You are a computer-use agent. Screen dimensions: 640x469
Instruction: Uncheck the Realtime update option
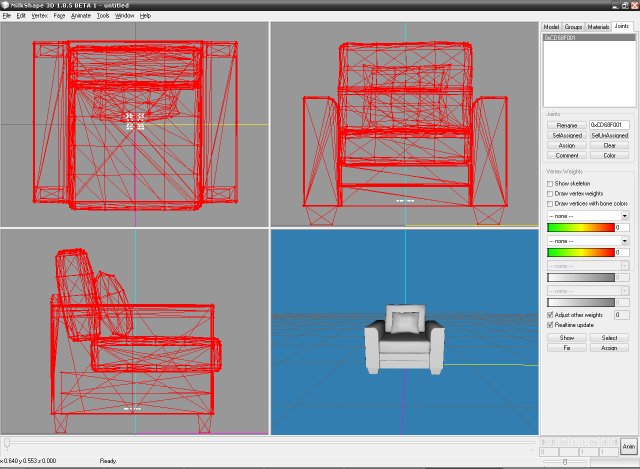pyautogui.click(x=549, y=325)
